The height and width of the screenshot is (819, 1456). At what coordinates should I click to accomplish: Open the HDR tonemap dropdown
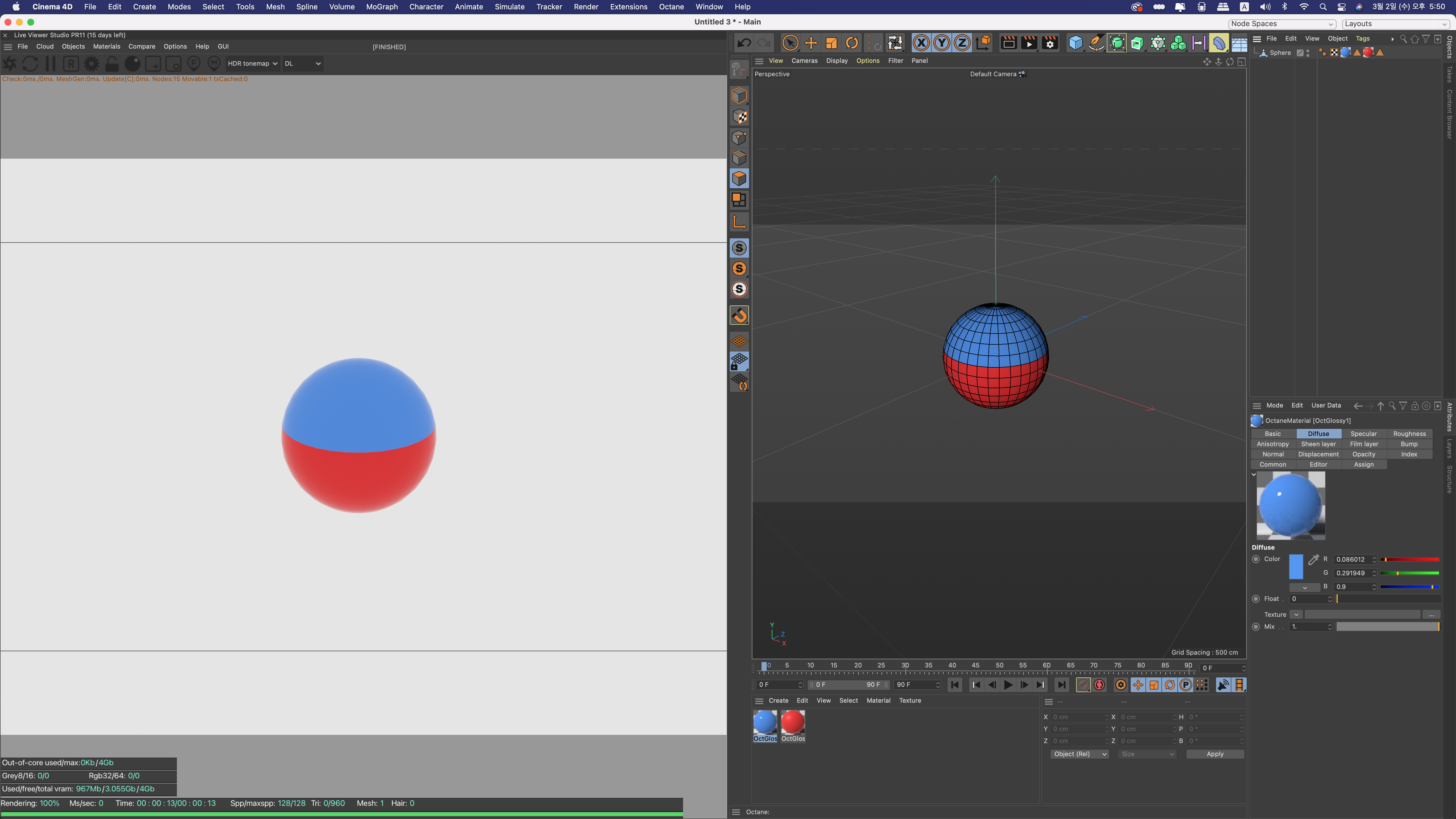(x=252, y=63)
